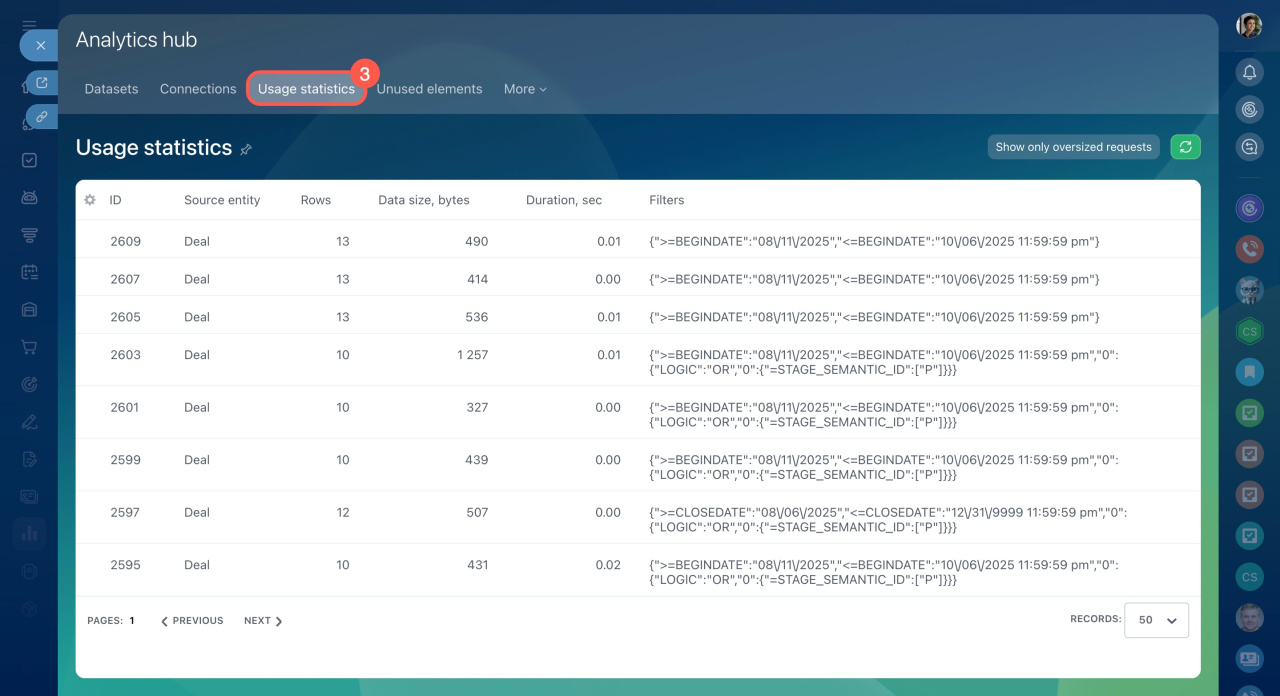
Task: Click the green refresh button
Action: click(x=1185, y=147)
